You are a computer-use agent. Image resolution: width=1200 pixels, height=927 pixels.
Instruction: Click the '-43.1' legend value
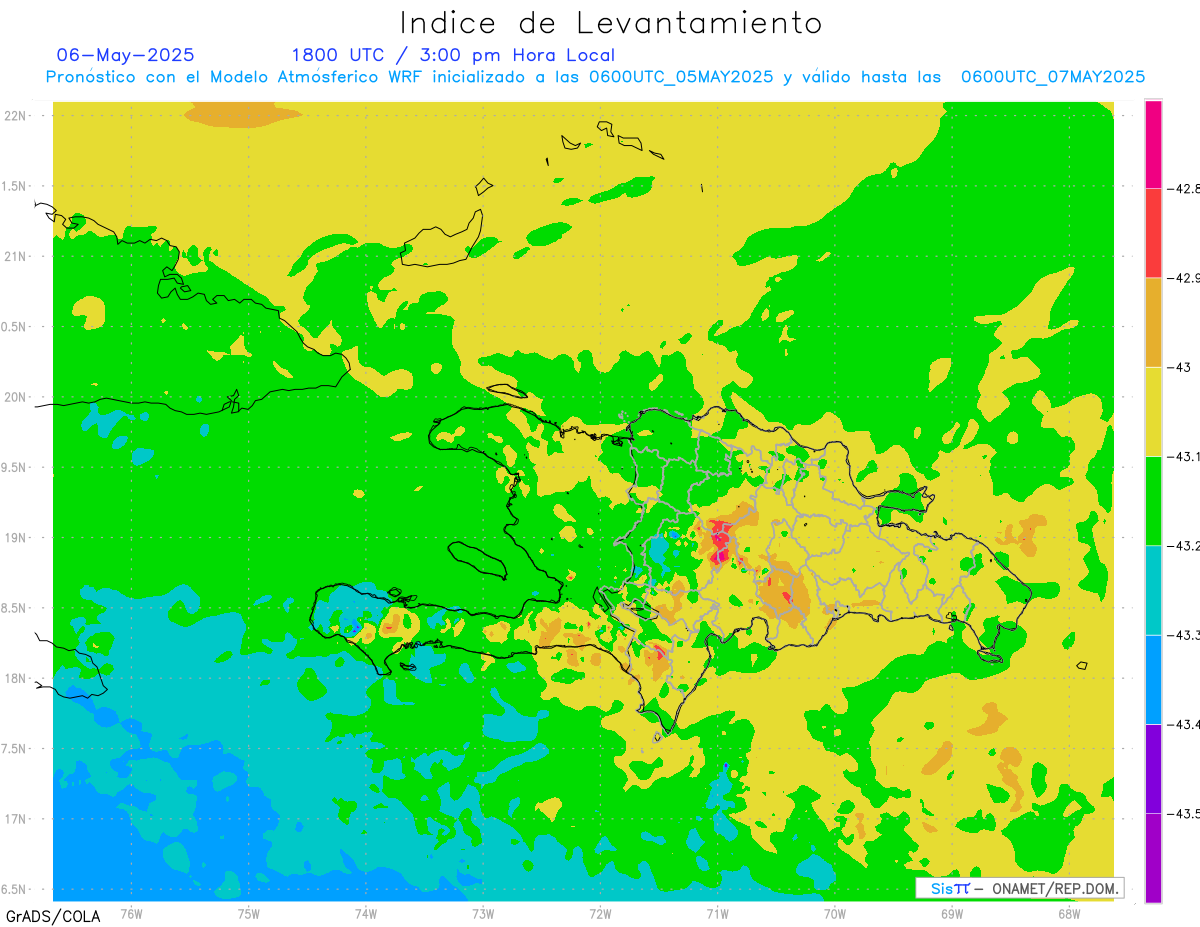(1184, 456)
